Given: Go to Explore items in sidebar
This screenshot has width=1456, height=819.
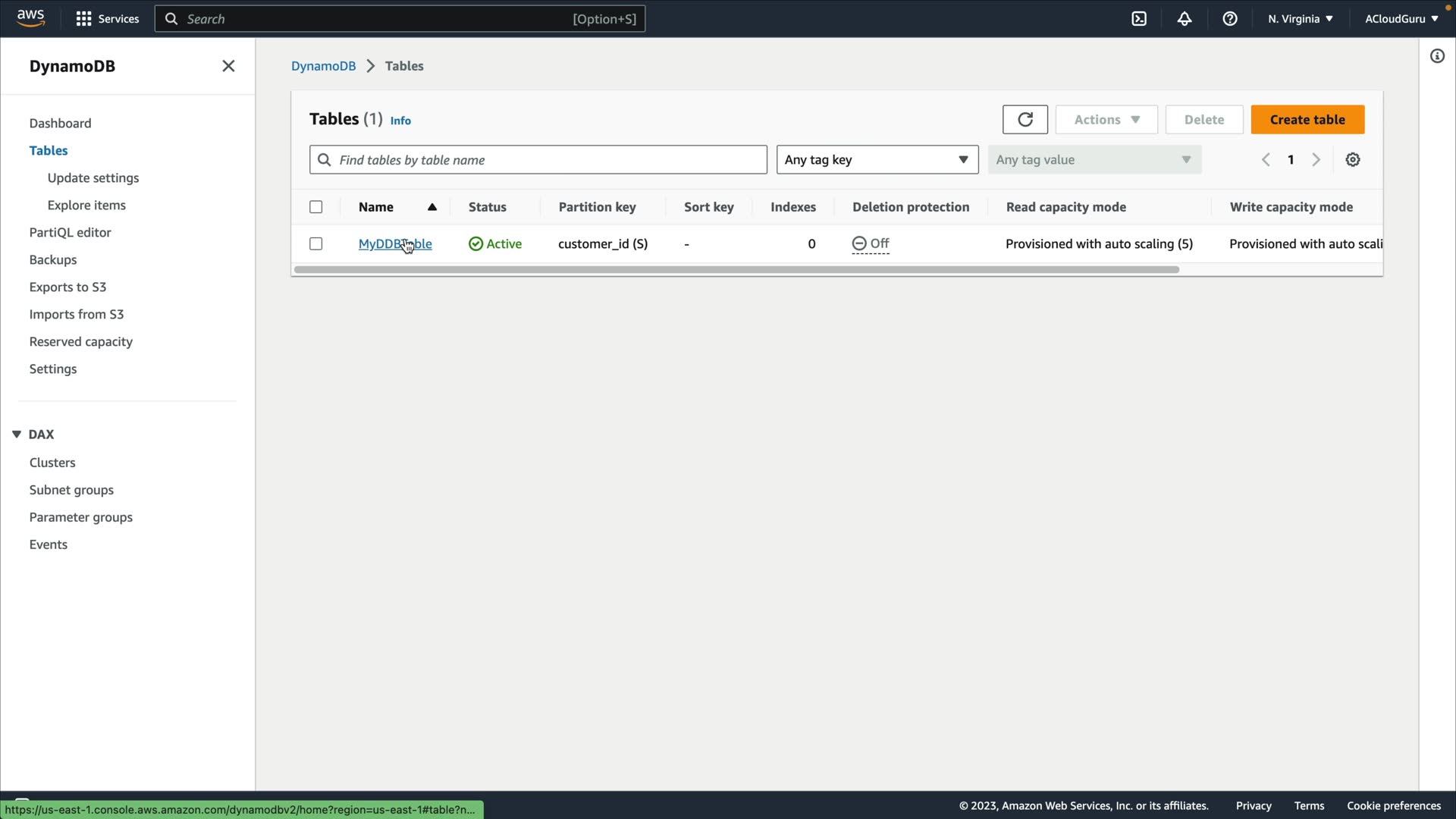Looking at the screenshot, I should [x=86, y=206].
